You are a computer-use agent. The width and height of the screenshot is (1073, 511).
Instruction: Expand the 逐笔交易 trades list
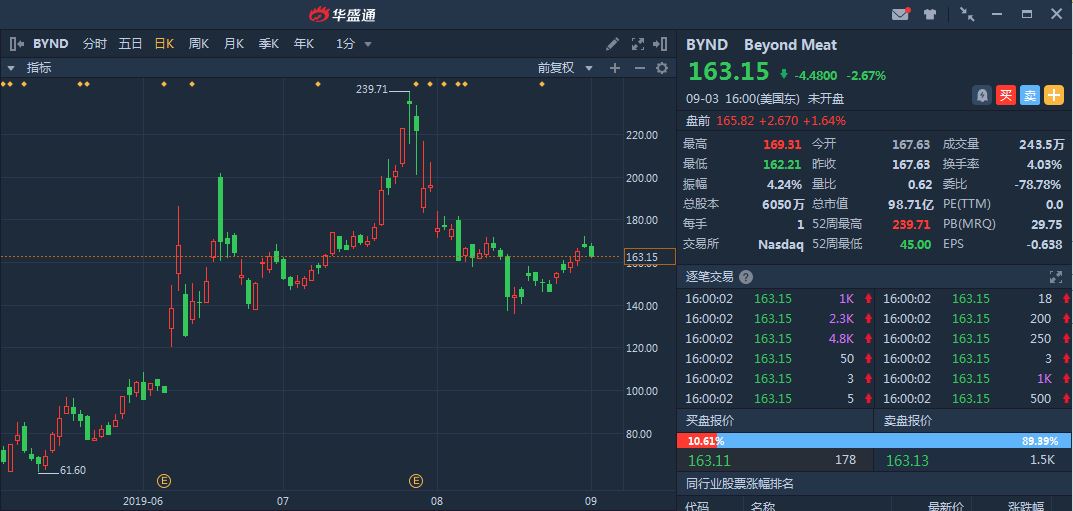click(1055, 277)
